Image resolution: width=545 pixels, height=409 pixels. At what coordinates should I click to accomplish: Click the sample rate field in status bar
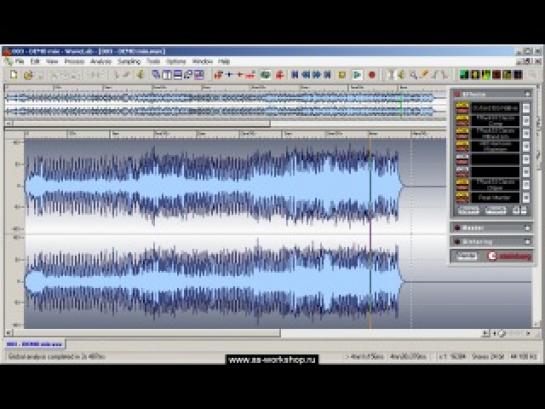pyautogui.click(x=523, y=357)
